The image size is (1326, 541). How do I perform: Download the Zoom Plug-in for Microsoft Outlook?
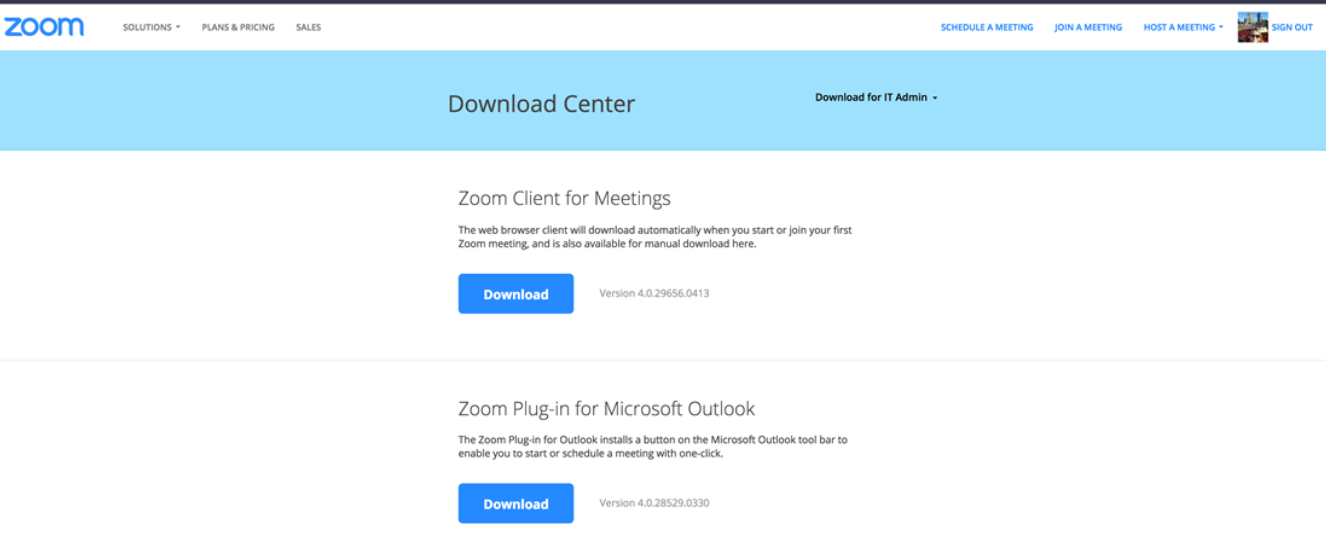pyautogui.click(x=516, y=504)
